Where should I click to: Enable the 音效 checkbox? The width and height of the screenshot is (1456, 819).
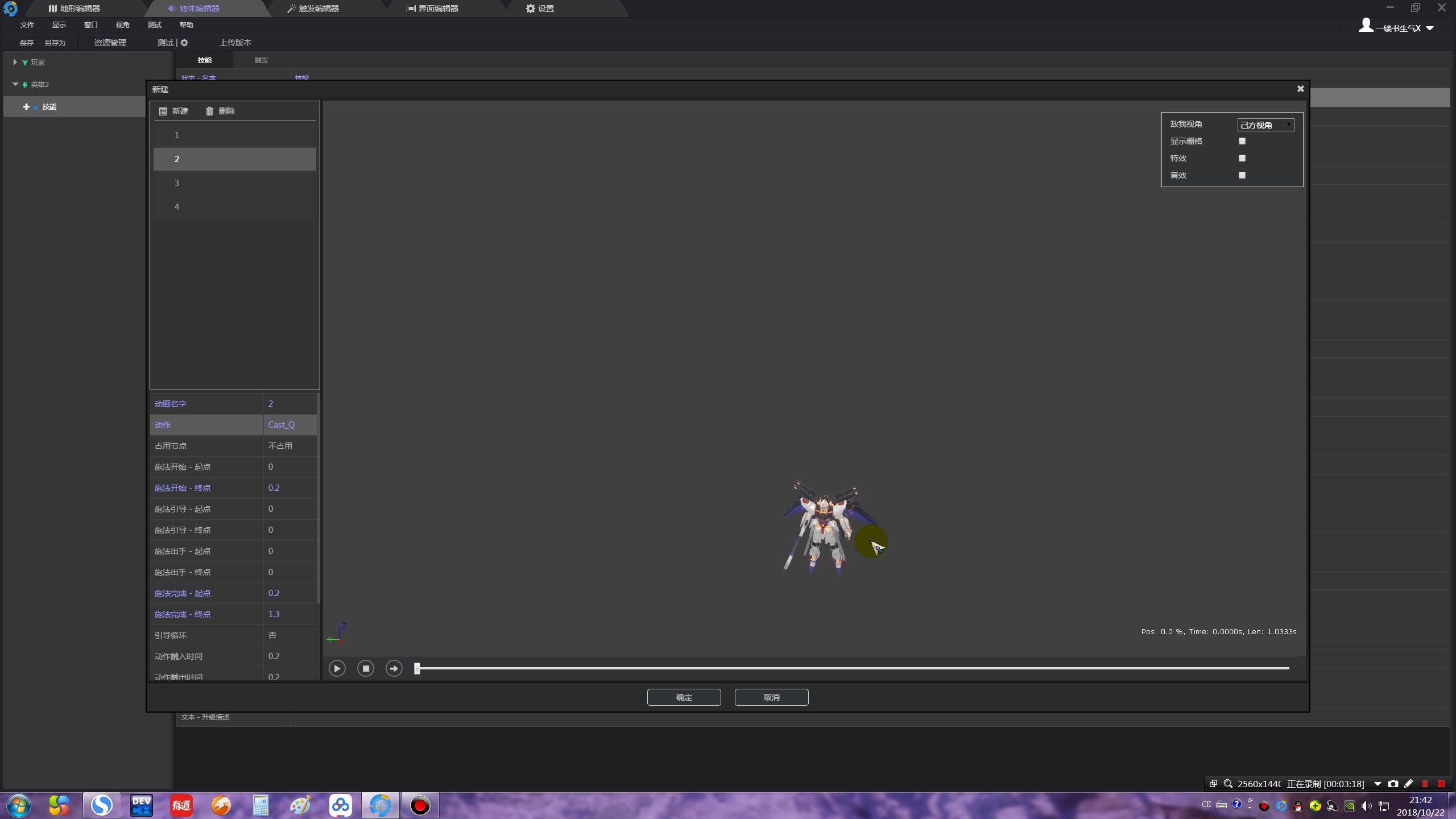pyautogui.click(x=1242, y=175)
